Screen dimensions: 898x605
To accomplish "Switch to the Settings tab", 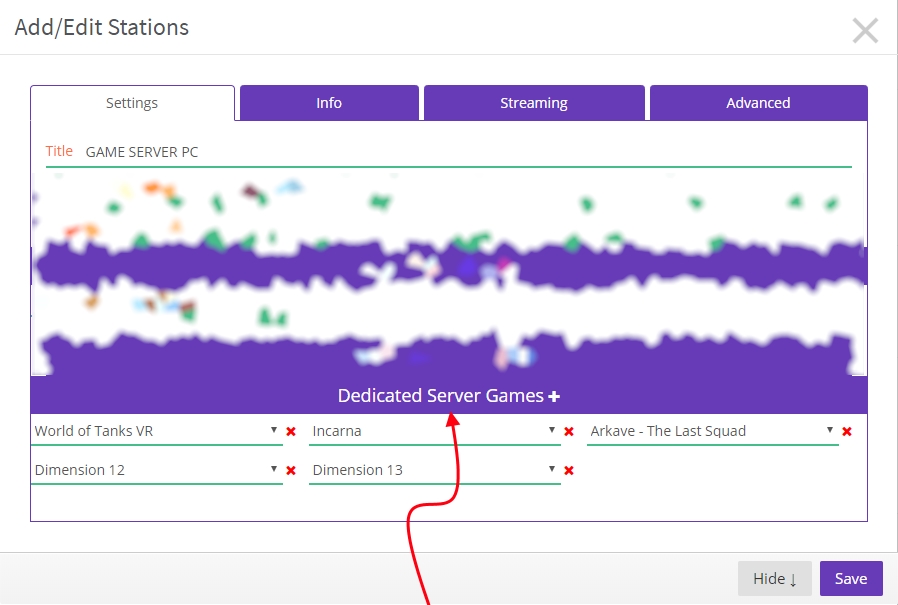I will (x=132, y=103).
